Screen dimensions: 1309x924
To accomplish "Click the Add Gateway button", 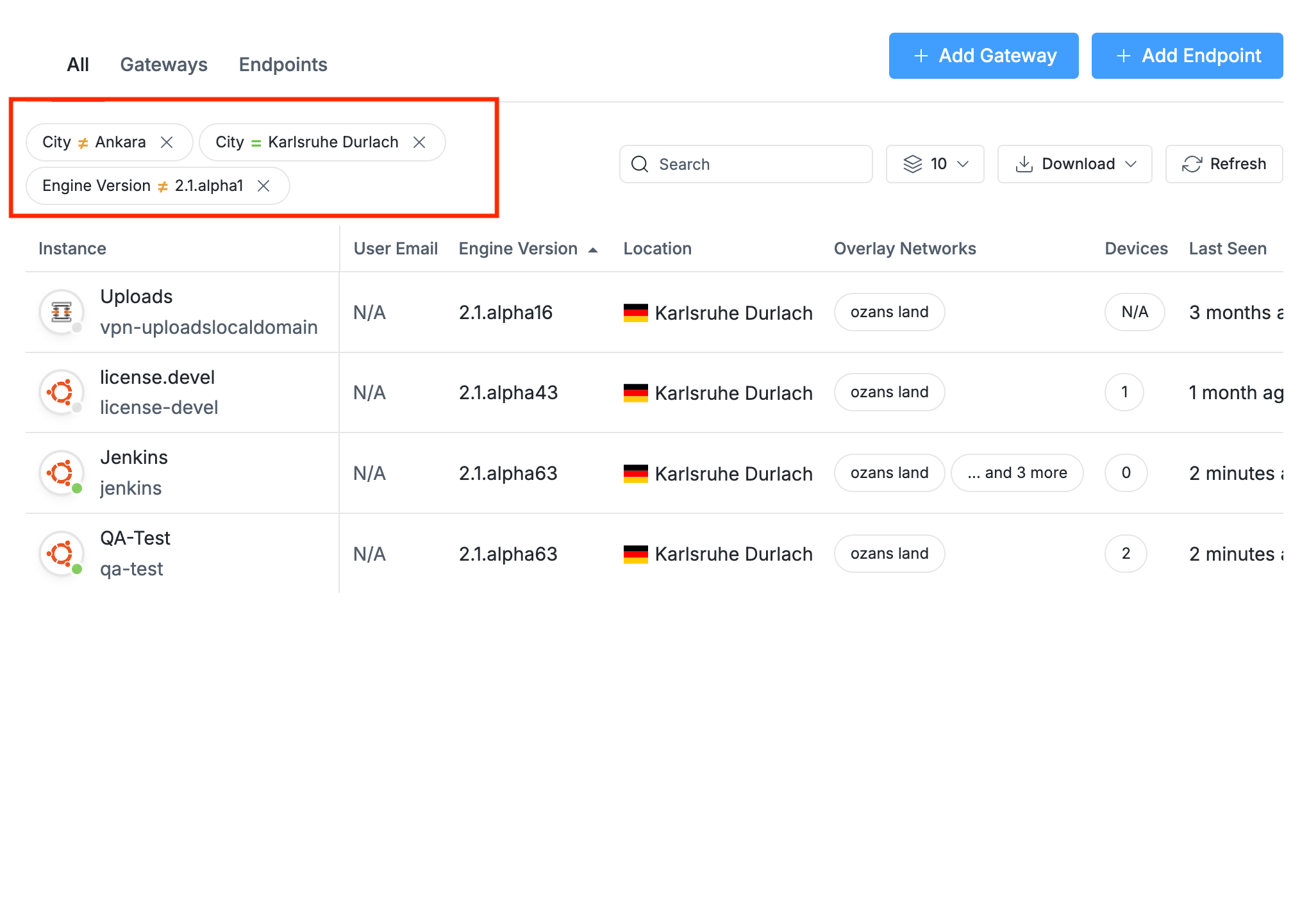I will [983, 56].
